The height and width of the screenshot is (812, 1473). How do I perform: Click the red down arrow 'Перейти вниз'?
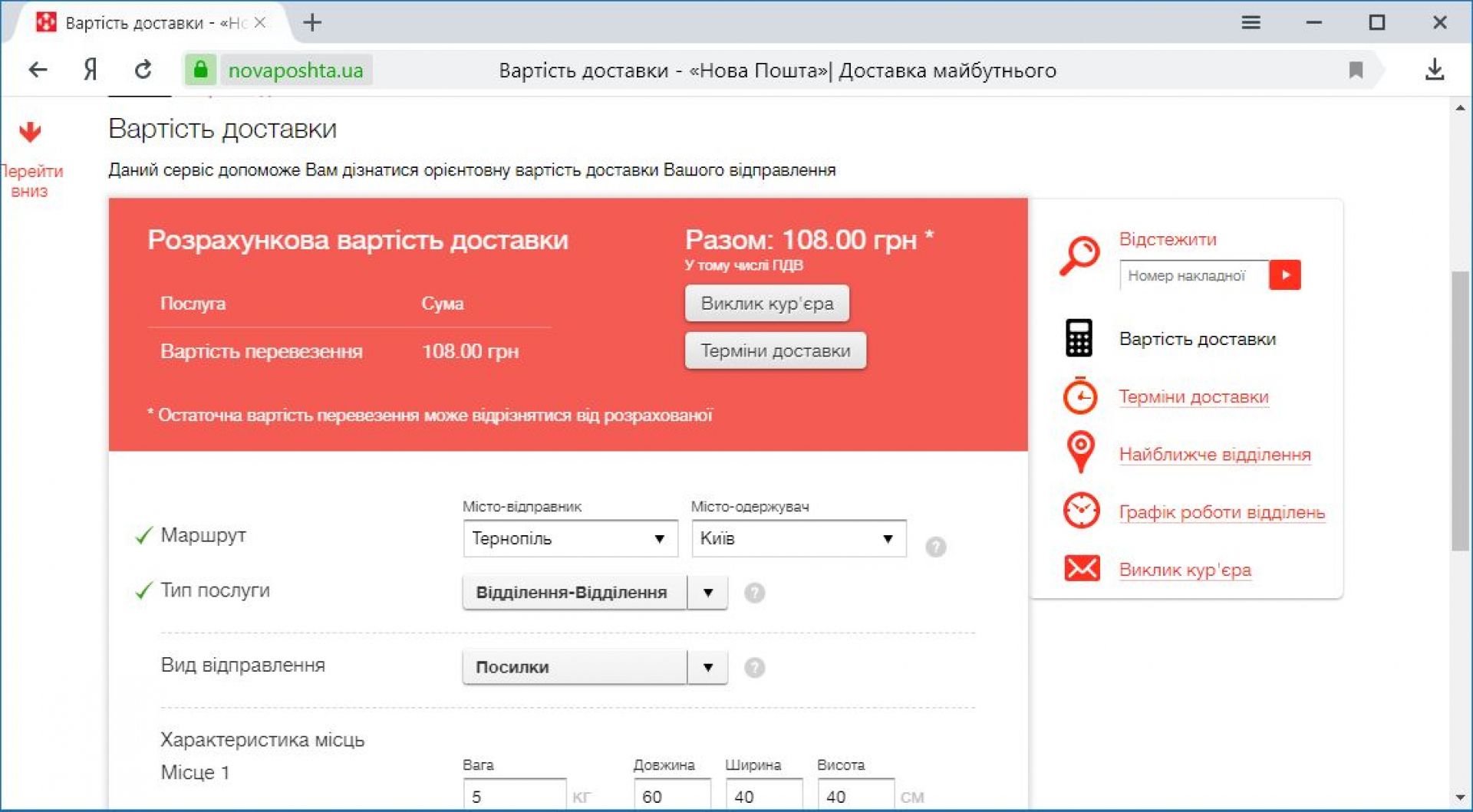(x=30, y=133)
